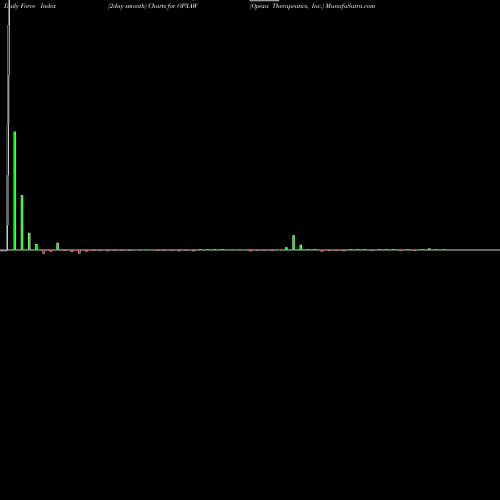Viewport: 500px width, 500px height.
Task: Click the '(2day smooth) Charts for OPXAW' text
Action: point(153,6)
